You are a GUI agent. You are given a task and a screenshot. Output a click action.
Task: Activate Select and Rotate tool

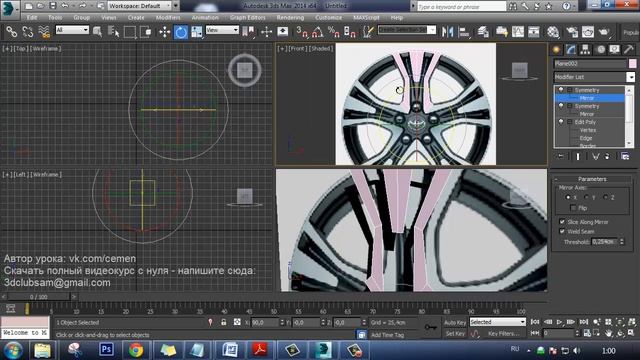(181, 31)
